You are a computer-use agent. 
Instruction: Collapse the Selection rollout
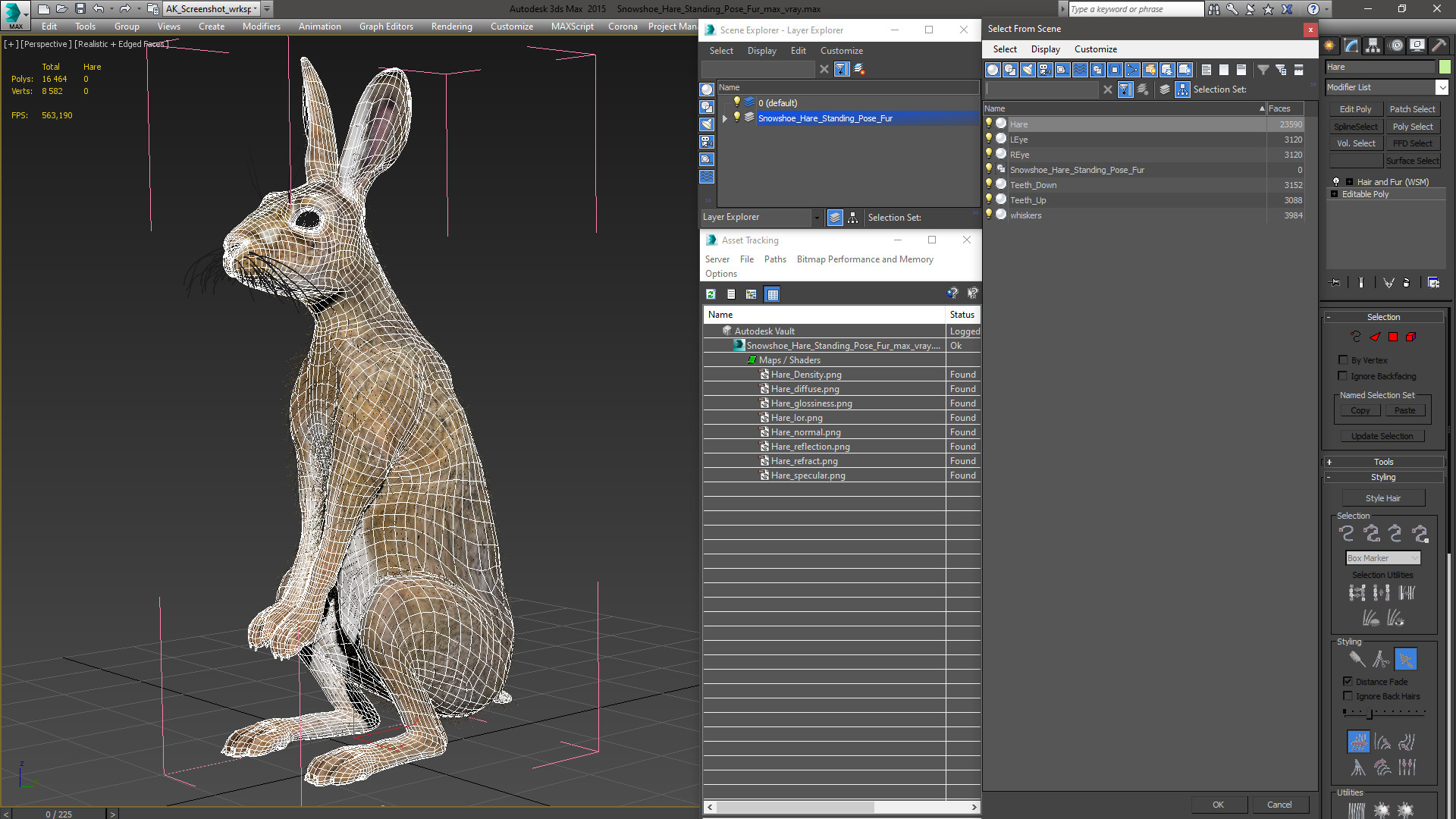tap(1382, 317)
